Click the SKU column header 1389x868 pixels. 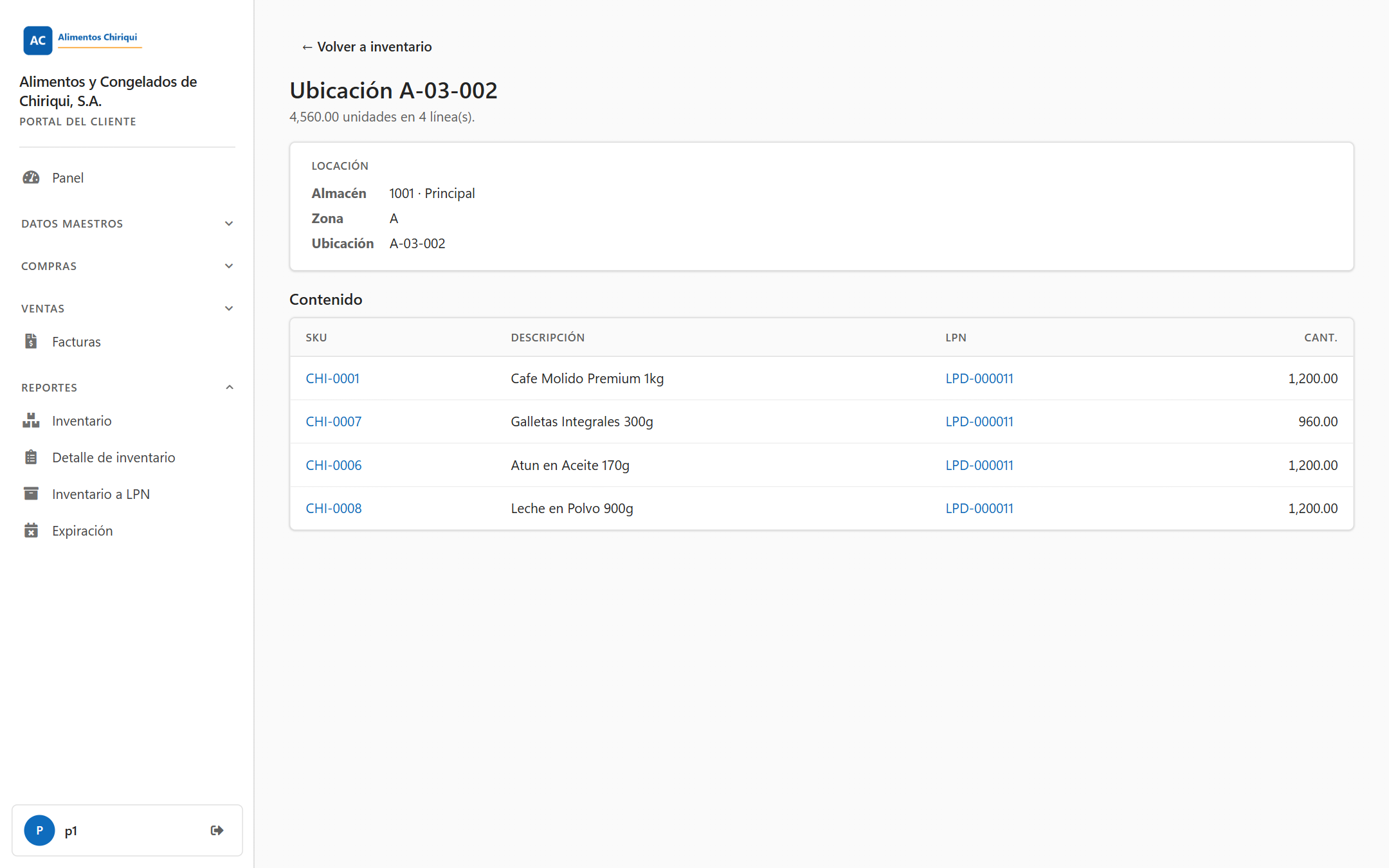[316, 338]
